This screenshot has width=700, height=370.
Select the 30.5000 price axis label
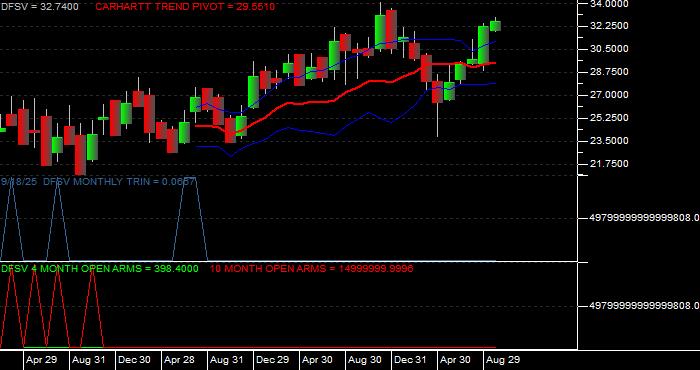609,49
